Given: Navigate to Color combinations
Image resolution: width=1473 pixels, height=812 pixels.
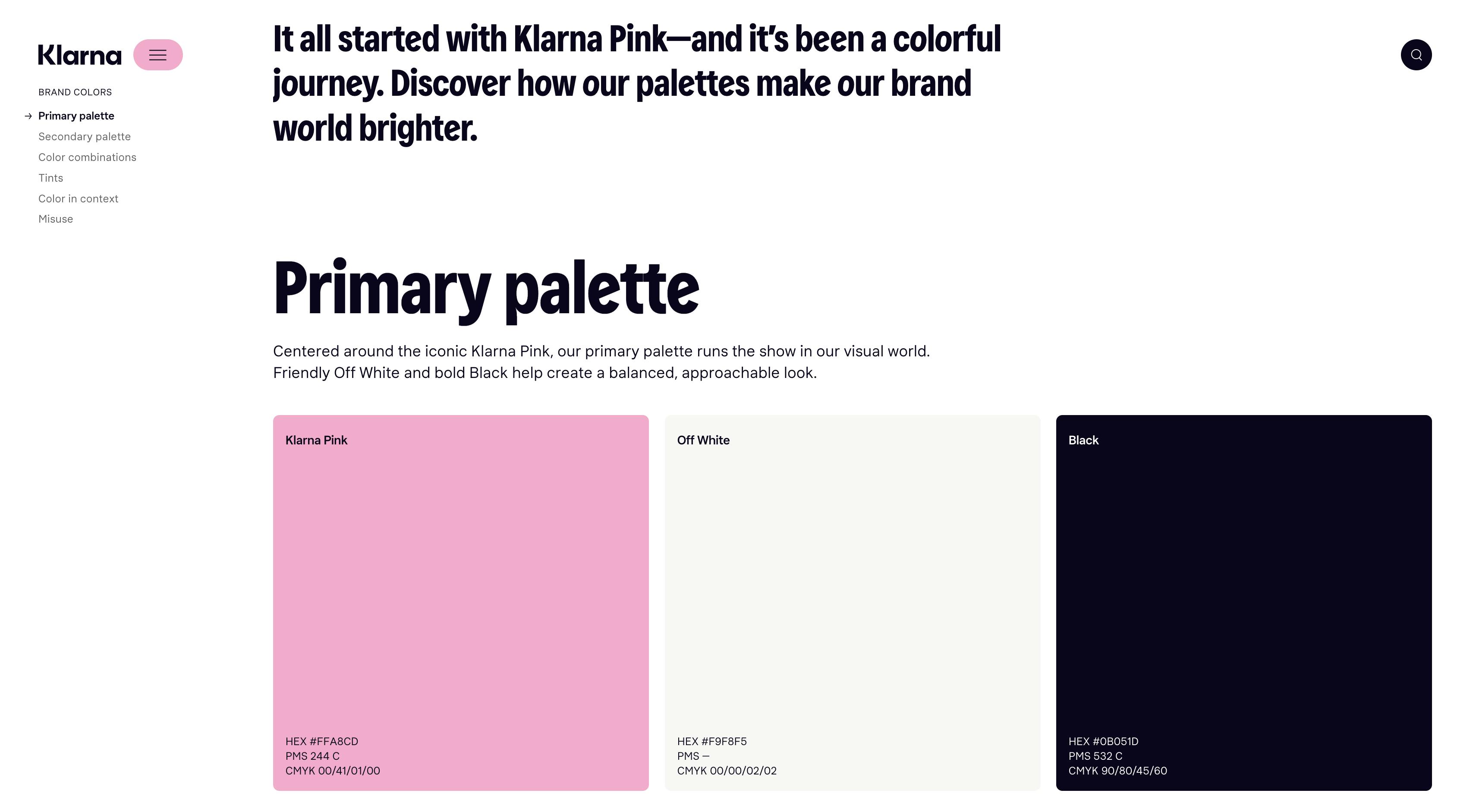Looking at the screenshot, I should point(87,157).
